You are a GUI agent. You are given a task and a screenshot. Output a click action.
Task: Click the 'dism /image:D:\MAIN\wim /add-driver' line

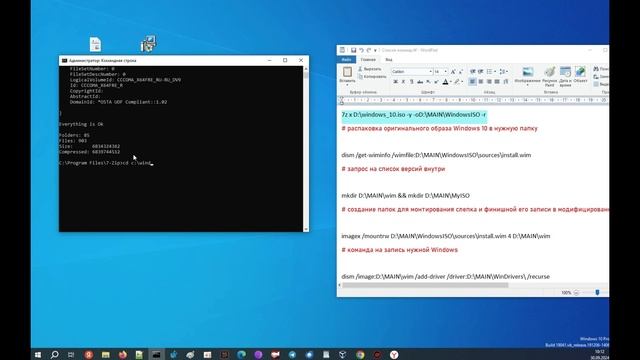[x=445, y=276]
